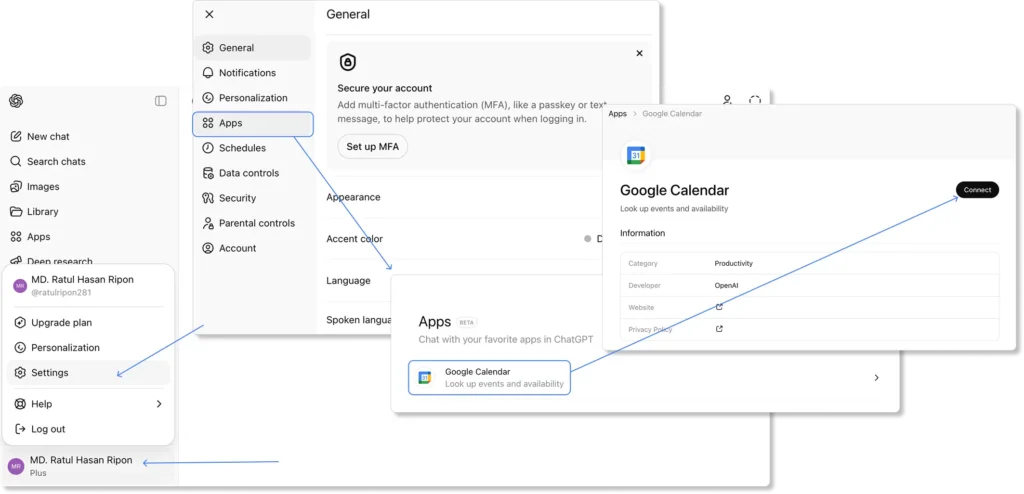Log out from the account popup menu

[88, 429]
